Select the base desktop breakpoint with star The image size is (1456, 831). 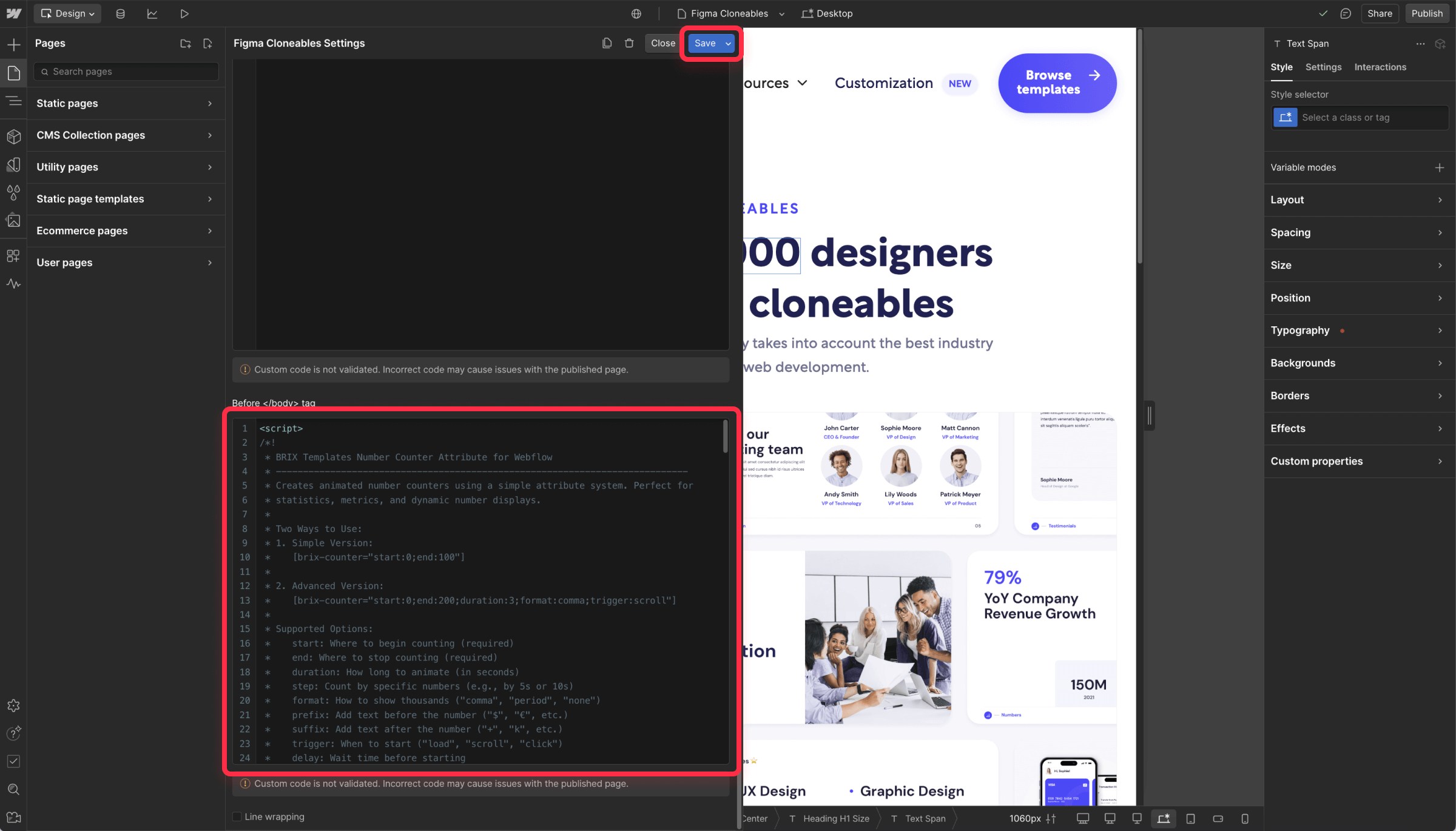pos(1164,818)
